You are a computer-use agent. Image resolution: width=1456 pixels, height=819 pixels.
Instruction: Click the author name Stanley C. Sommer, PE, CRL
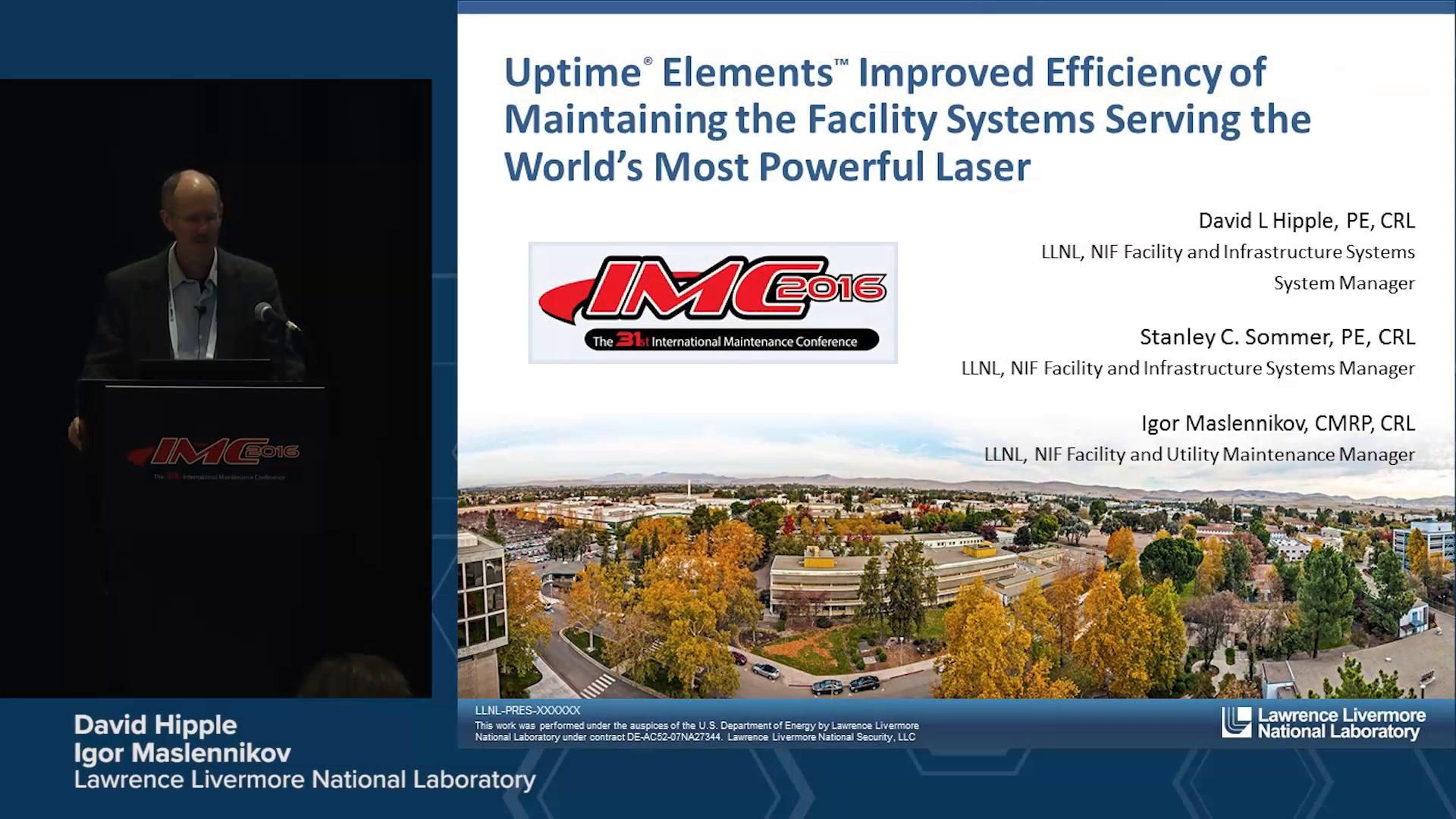1277,337
